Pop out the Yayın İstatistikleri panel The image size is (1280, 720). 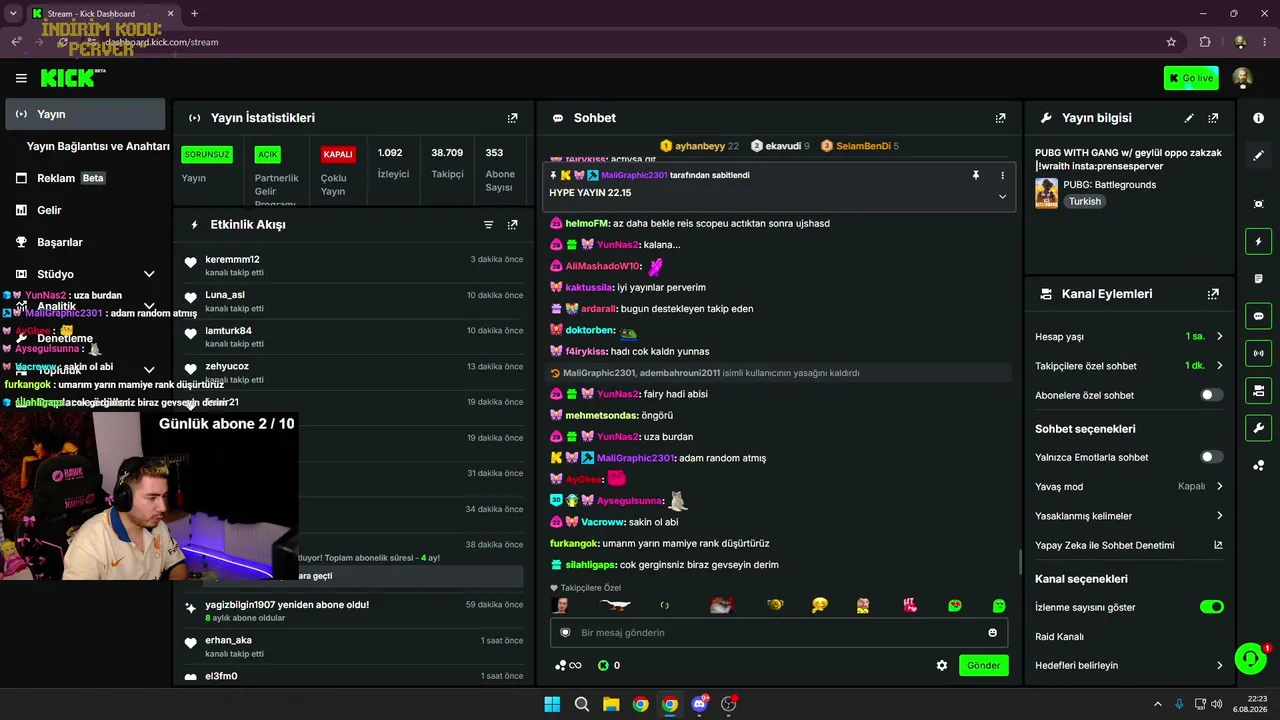513,118
